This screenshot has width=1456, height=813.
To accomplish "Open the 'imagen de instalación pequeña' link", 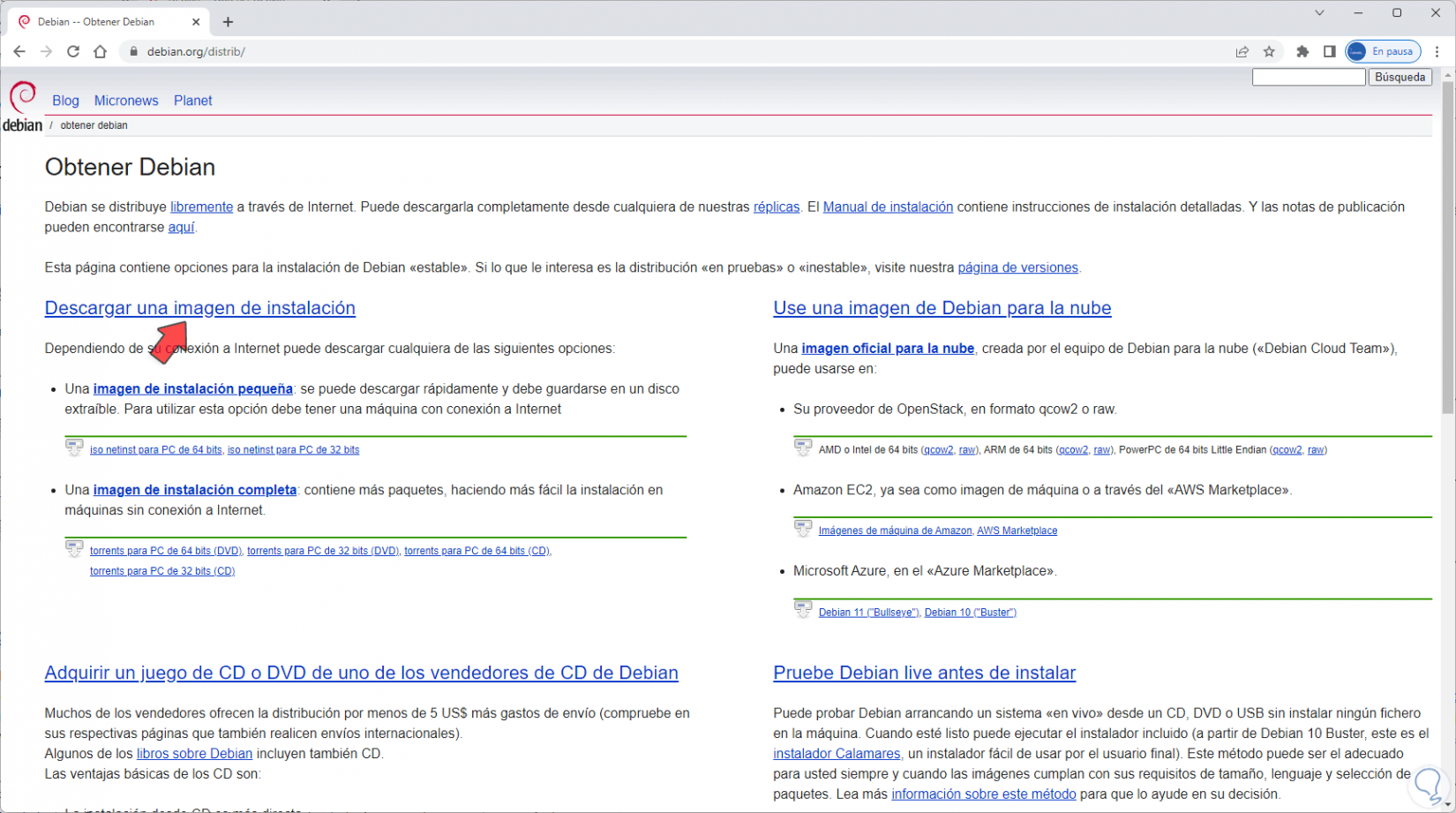I will click(x=193, y=388).
